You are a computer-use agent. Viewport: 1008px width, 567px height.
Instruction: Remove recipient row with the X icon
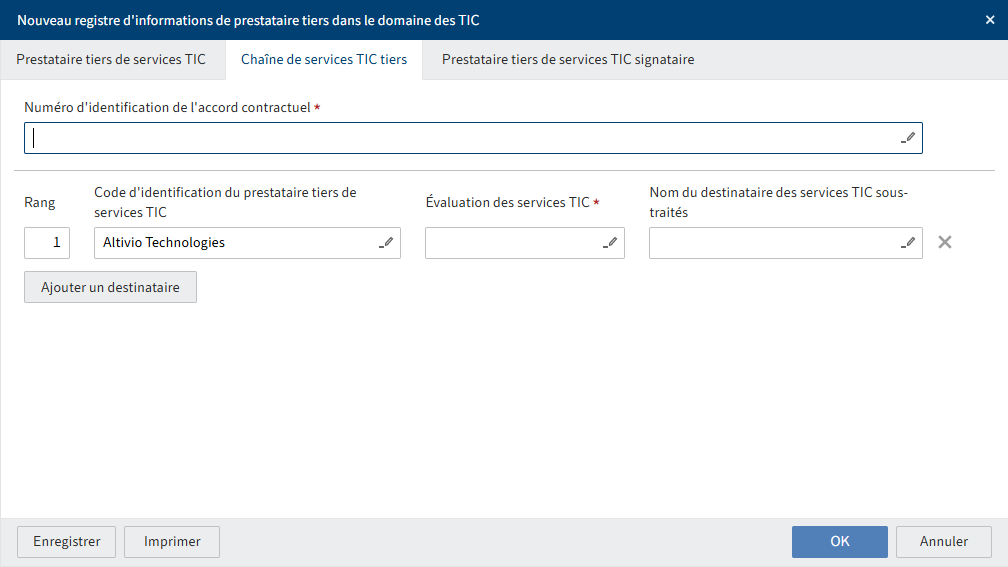click(x=944, y=242)
